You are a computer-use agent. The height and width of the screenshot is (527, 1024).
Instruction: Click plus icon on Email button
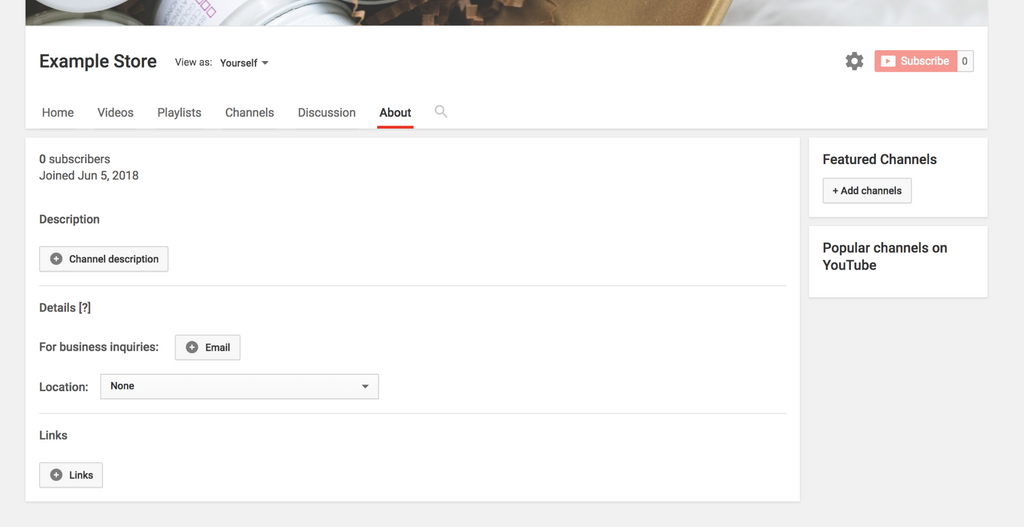coord(192,347)
